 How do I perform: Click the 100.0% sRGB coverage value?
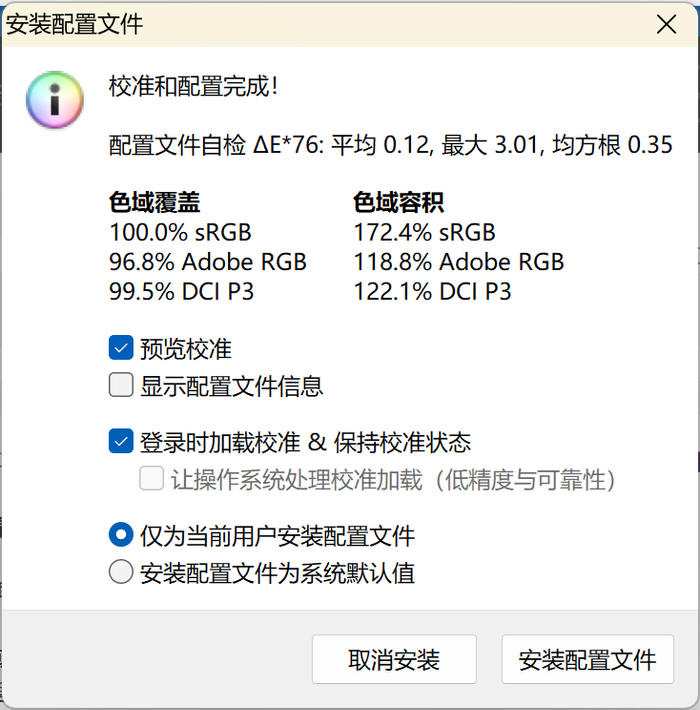pyautogui.click(x=180, y=233)
